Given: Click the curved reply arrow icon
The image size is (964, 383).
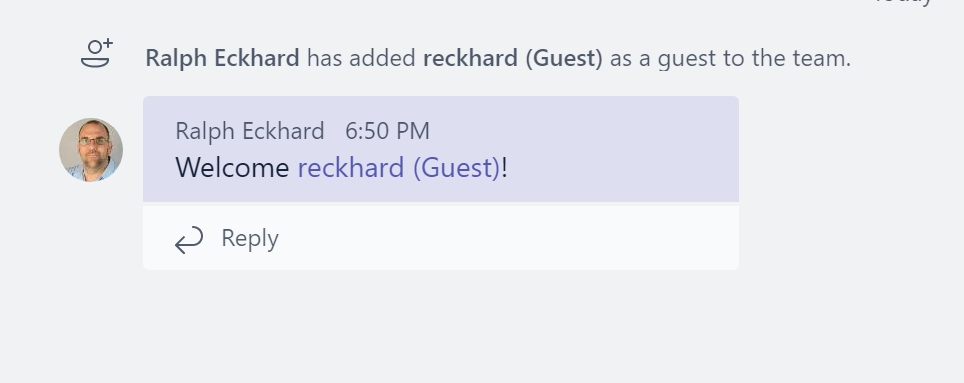Looking at the screenshot, I should (x=189, y=239).
